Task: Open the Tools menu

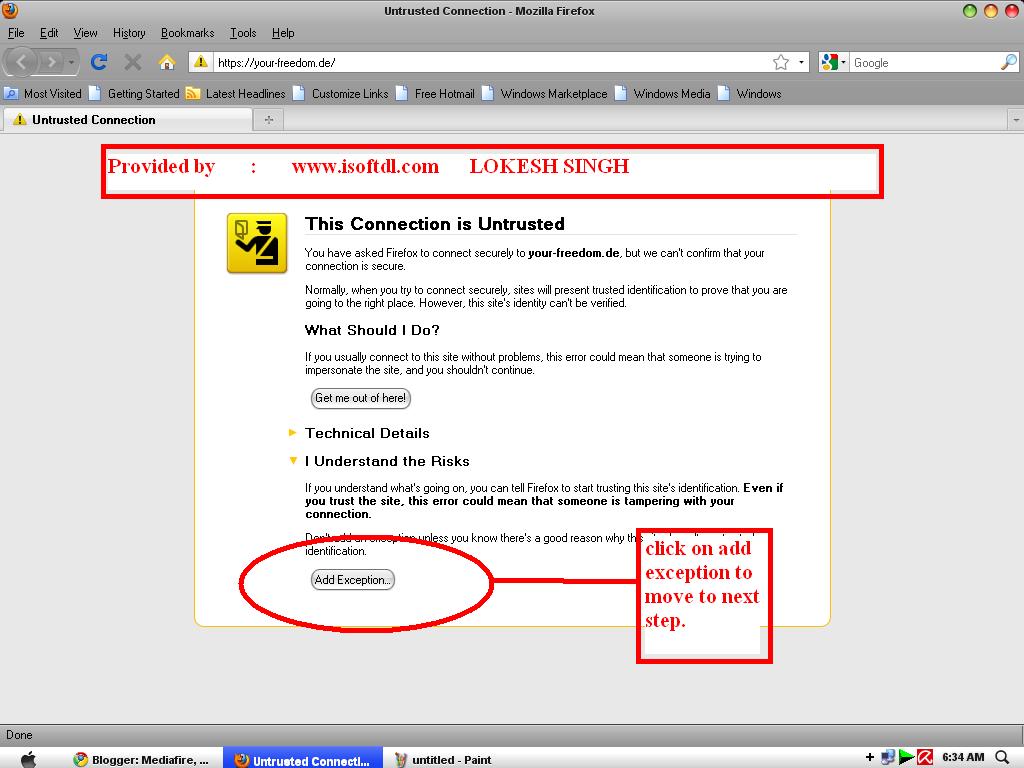Action: coord(243,33)
